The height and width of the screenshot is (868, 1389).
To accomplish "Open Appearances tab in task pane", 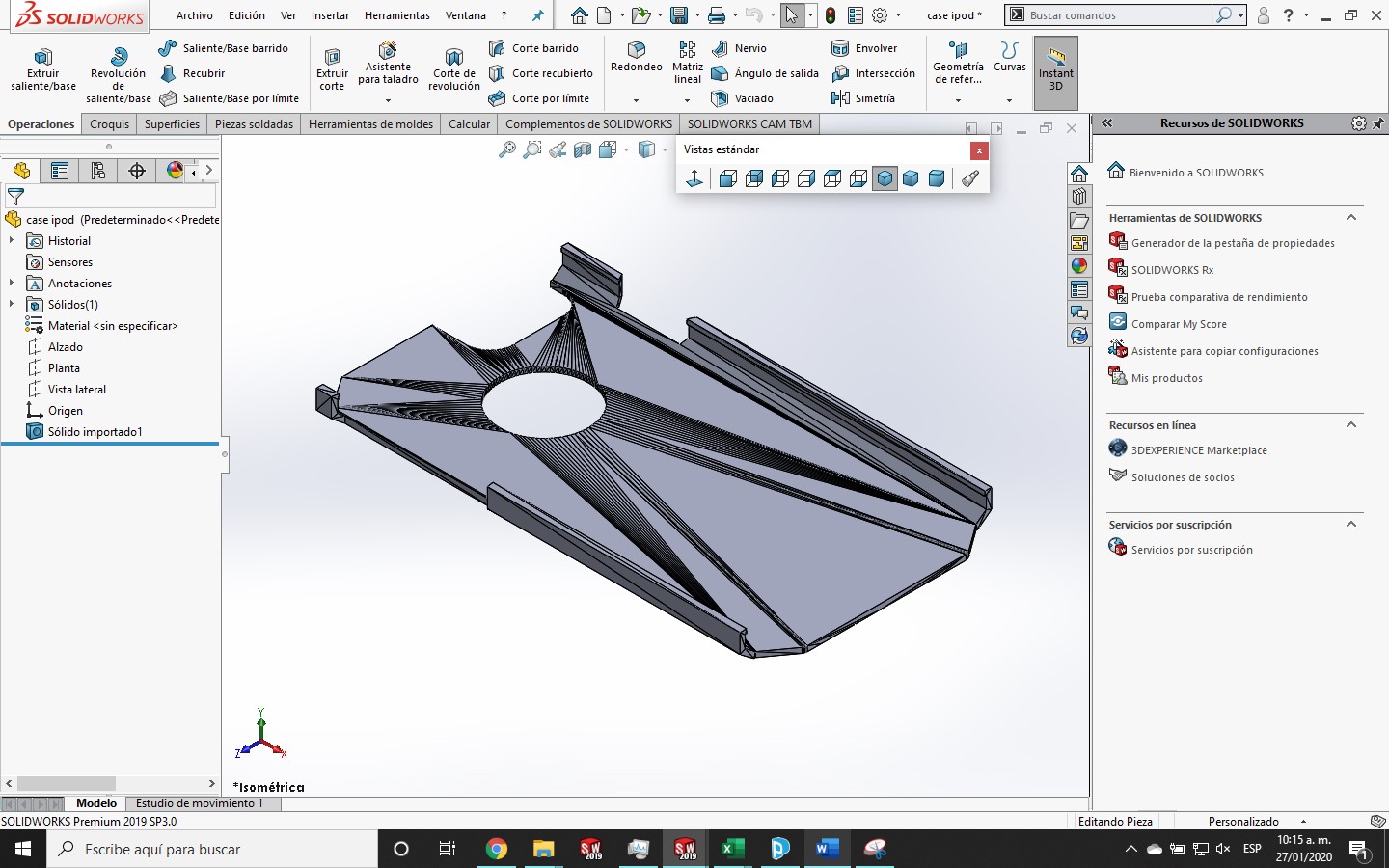I will point(1079,266).
